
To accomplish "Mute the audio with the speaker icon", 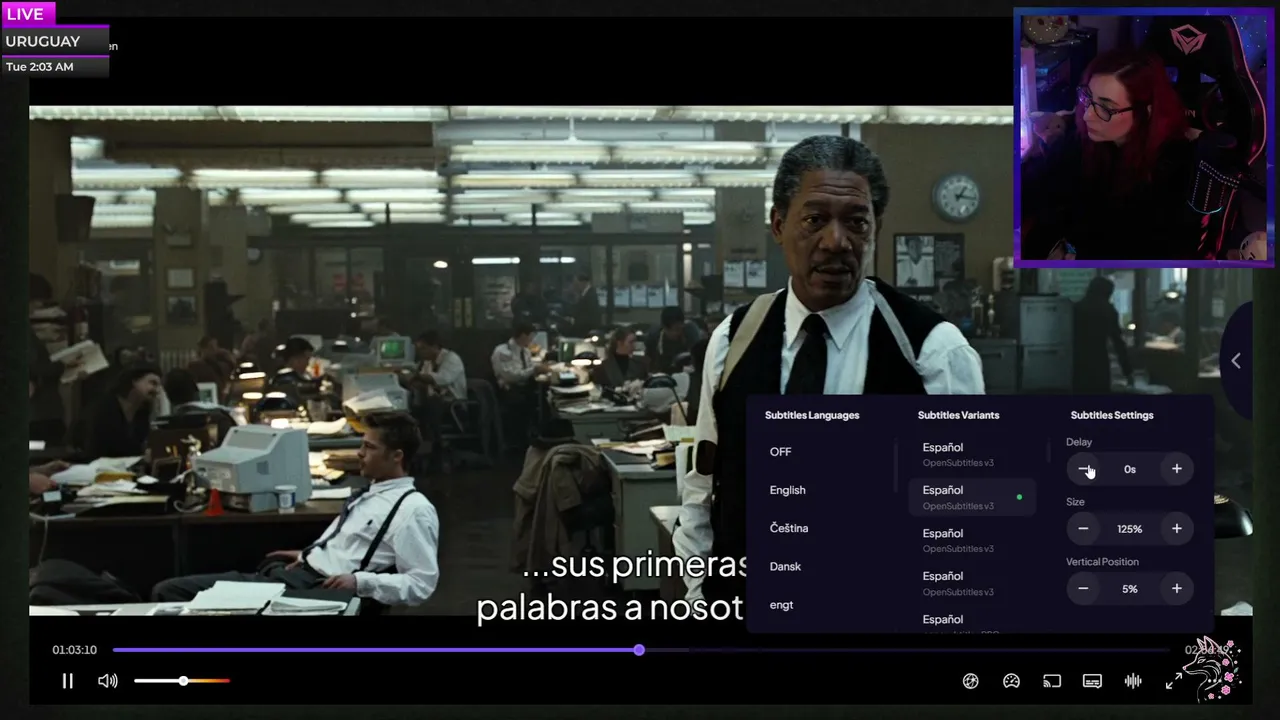I will pos(108,681).
